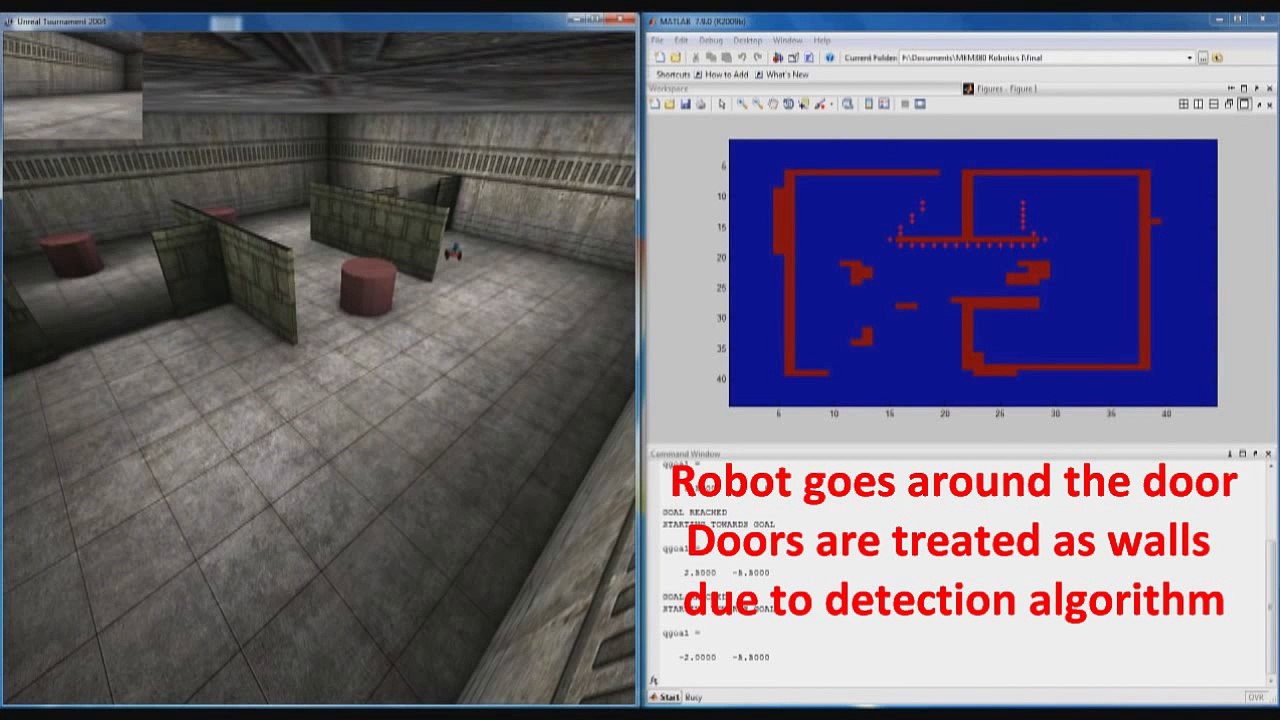Click the Copy icon in MATLAB toolbar
1280x720 pixels.
coord(711,57)
